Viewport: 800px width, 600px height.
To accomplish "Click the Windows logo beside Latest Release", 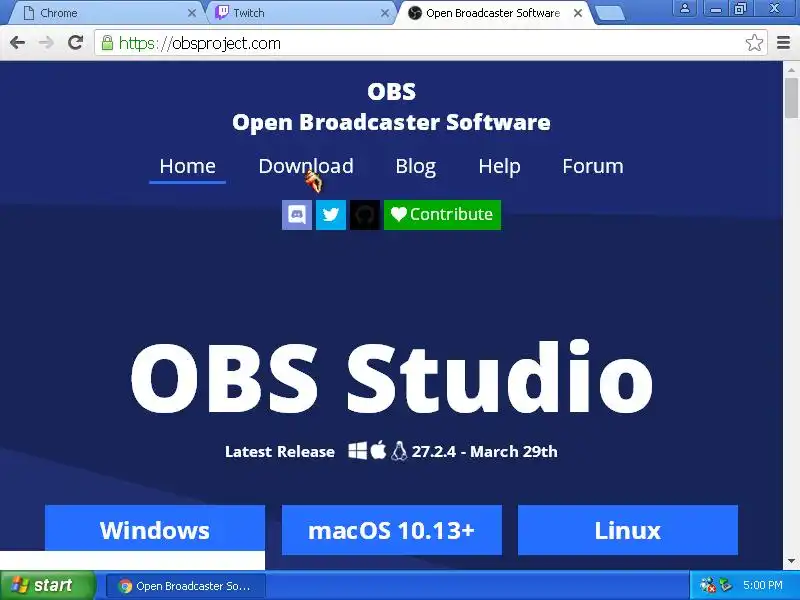I will [x=358, y=451].
